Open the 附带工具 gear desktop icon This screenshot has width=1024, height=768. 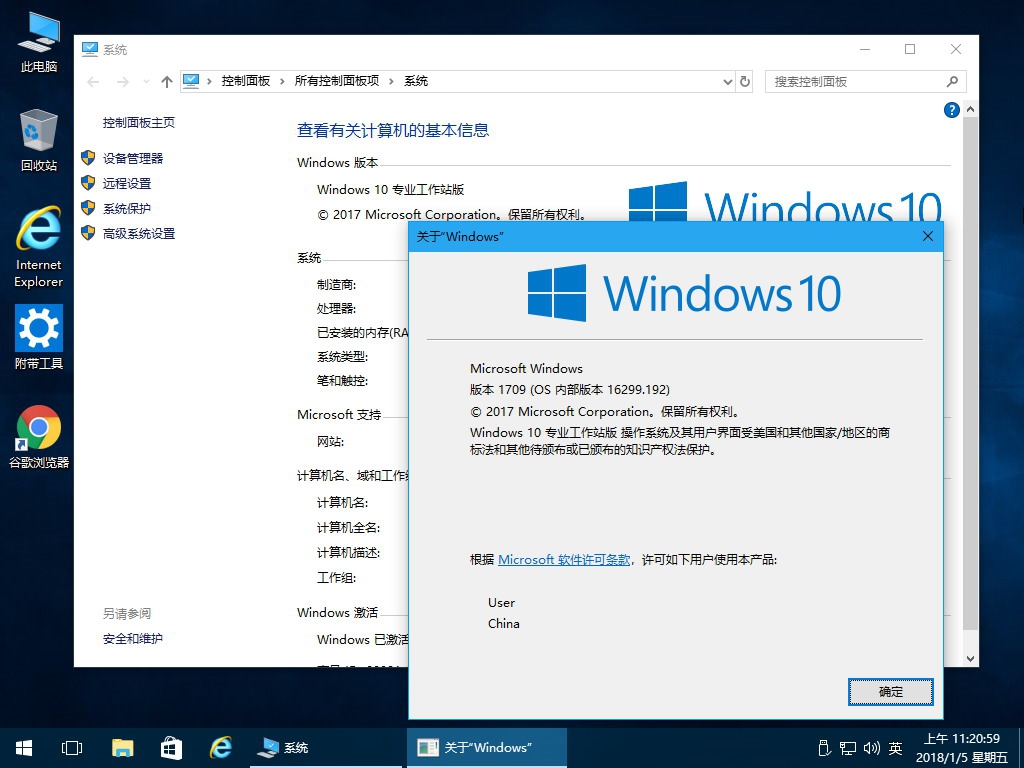click(x=39, y=338)
